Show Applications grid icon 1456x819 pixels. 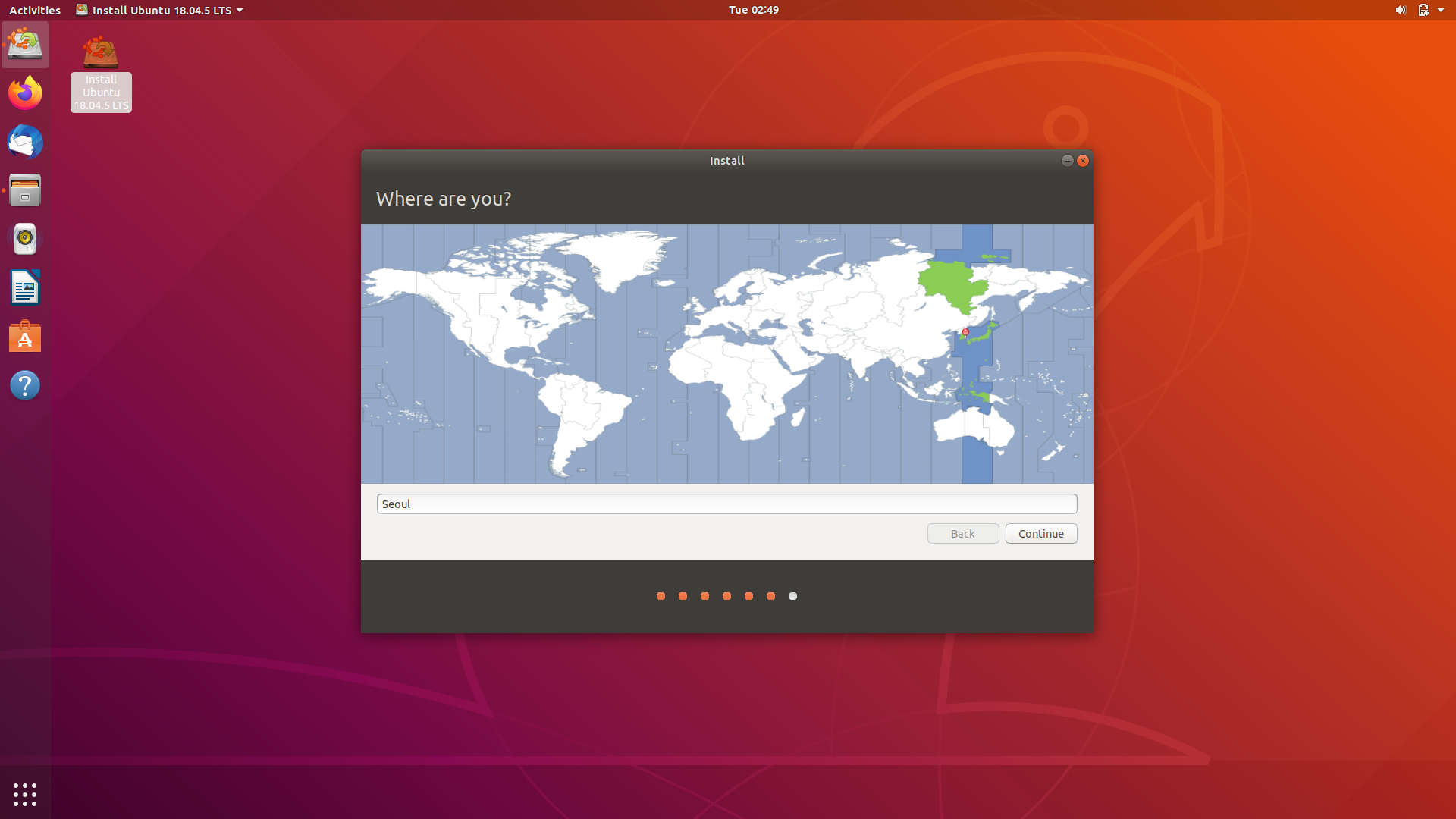(25, 794)
